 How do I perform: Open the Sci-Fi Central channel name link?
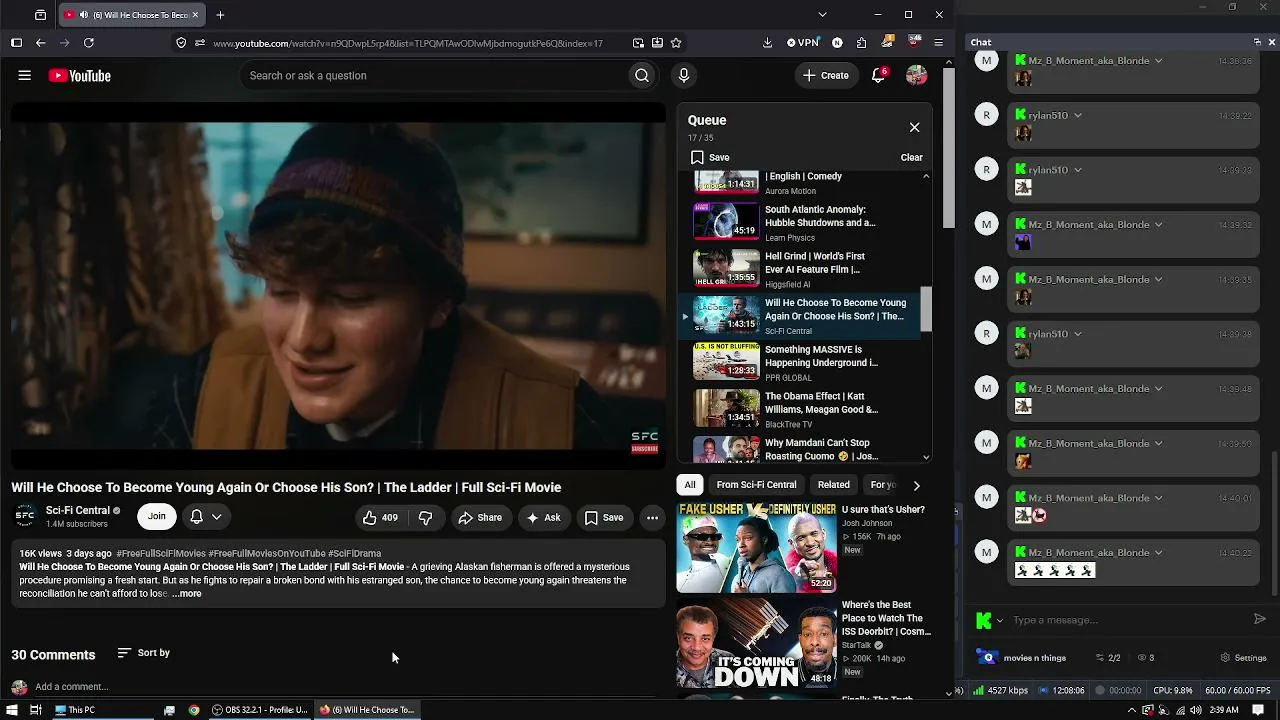pyautogui.click(x=78, y=511)
